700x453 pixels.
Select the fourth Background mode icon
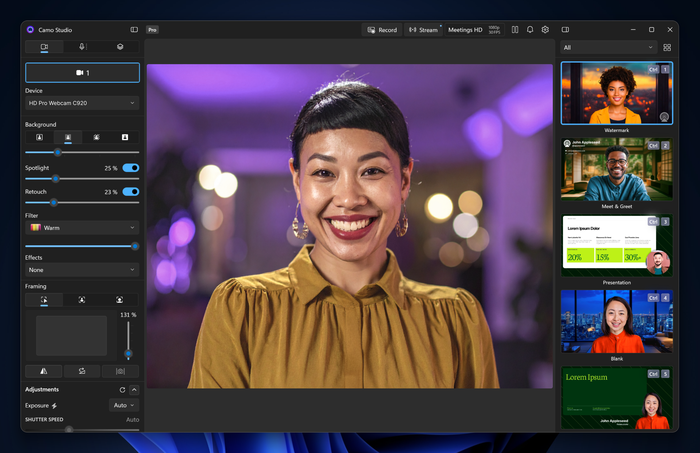(125, 137)
